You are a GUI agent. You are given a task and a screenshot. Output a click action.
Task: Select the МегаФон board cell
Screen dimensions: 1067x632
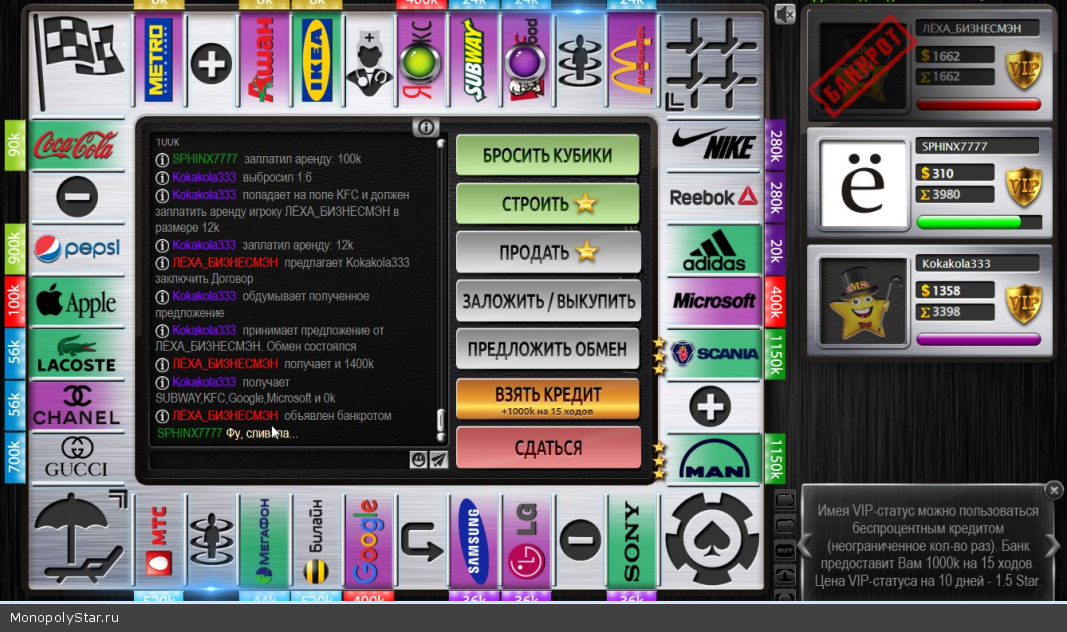tap(263, 542)
